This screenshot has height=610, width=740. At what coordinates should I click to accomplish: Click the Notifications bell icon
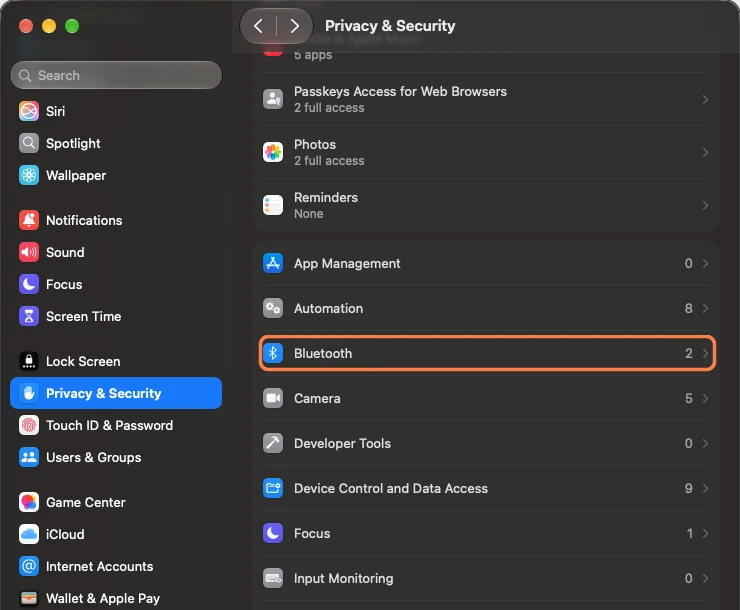29,220
